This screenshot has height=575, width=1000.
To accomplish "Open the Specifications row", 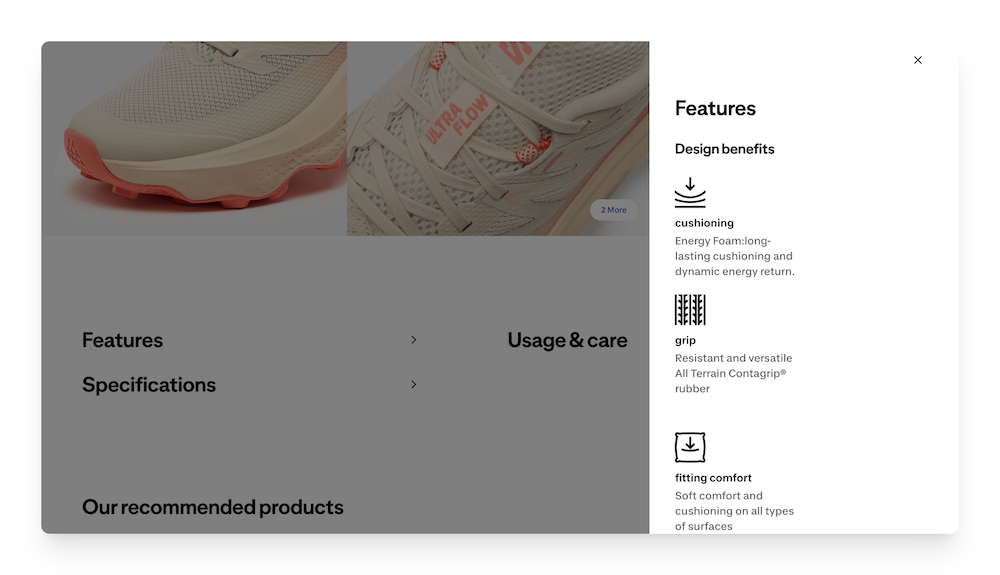I will point(250,384).
